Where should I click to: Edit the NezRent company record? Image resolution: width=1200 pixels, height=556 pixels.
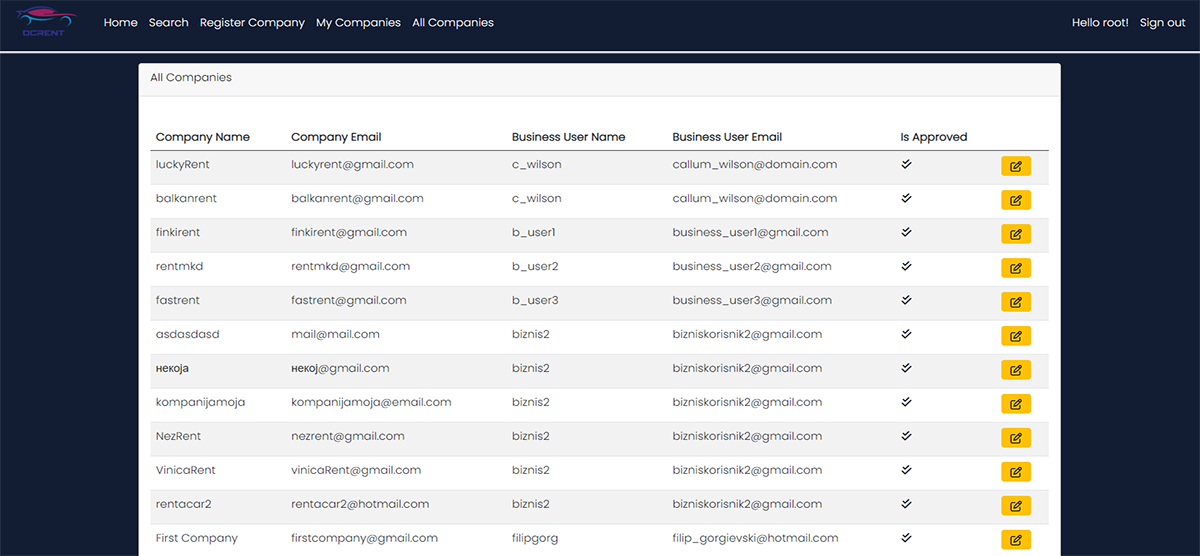(1015, 438)
